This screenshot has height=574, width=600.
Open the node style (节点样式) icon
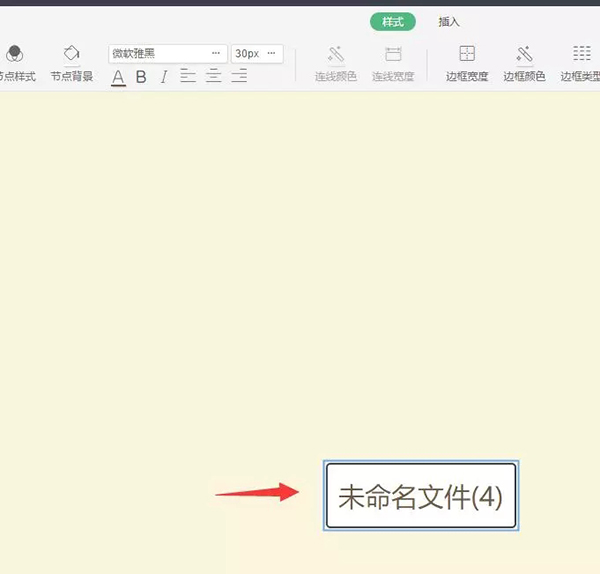click(15, 54)
